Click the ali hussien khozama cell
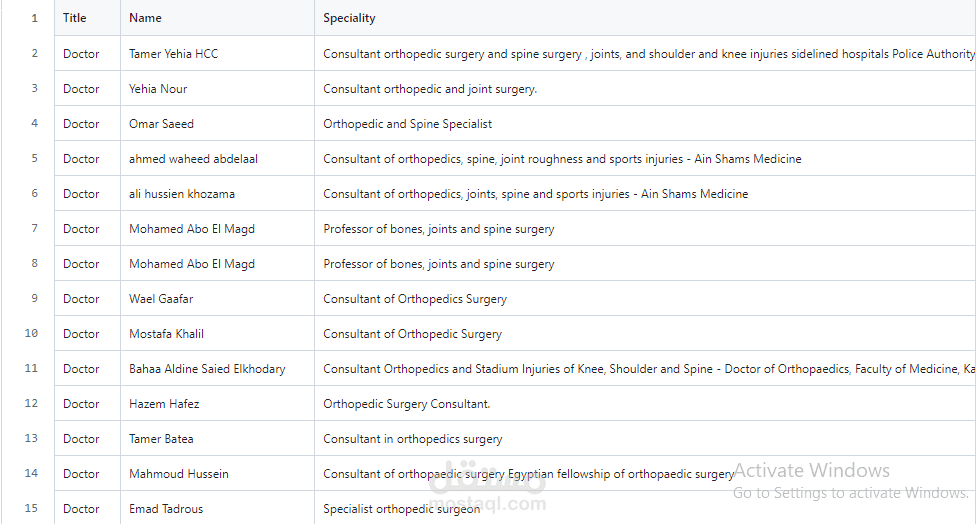Screen dimensions: 976x524 click(217, 194)
